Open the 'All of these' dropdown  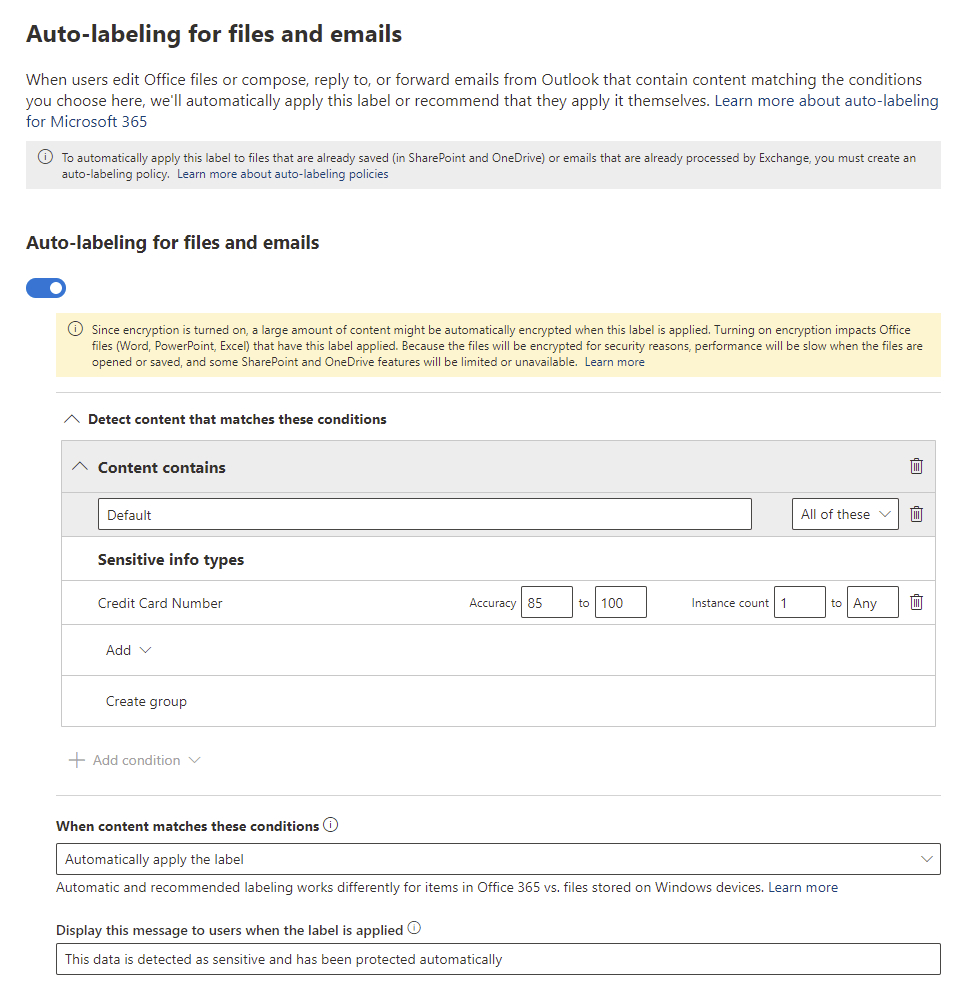[x=845, y=514]
